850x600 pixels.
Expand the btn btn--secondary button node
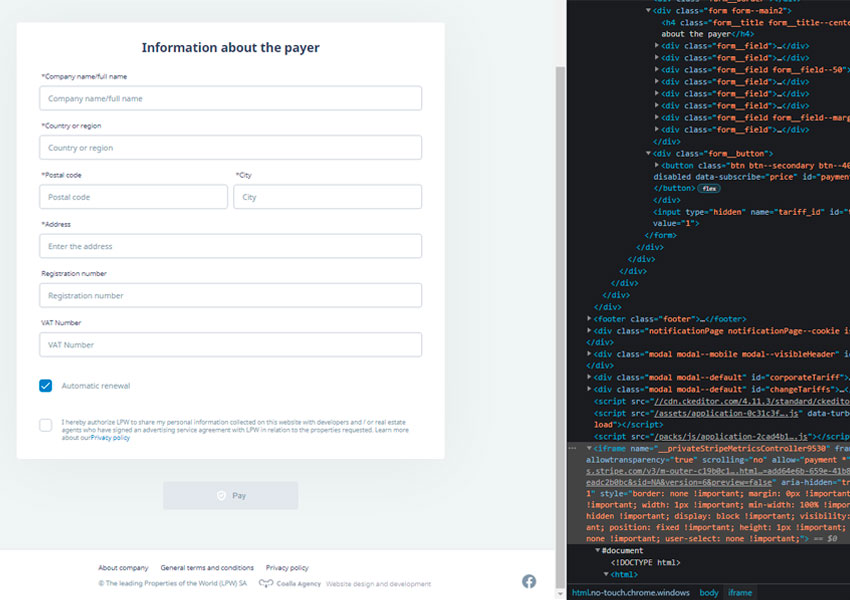tap(657, 165)
